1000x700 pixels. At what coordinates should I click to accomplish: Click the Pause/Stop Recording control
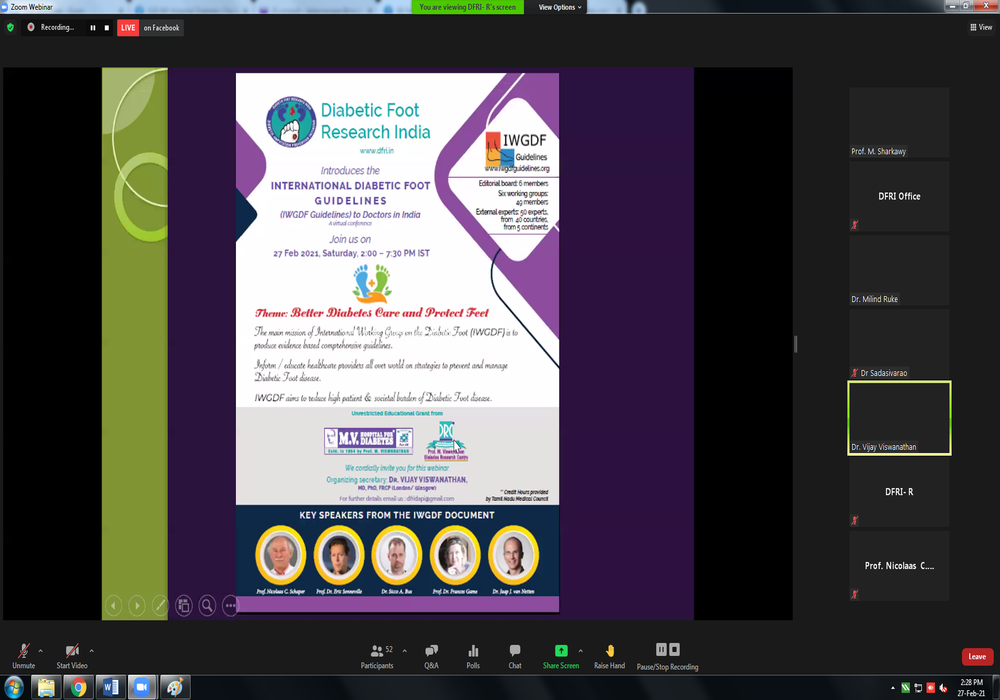(667, 655)
